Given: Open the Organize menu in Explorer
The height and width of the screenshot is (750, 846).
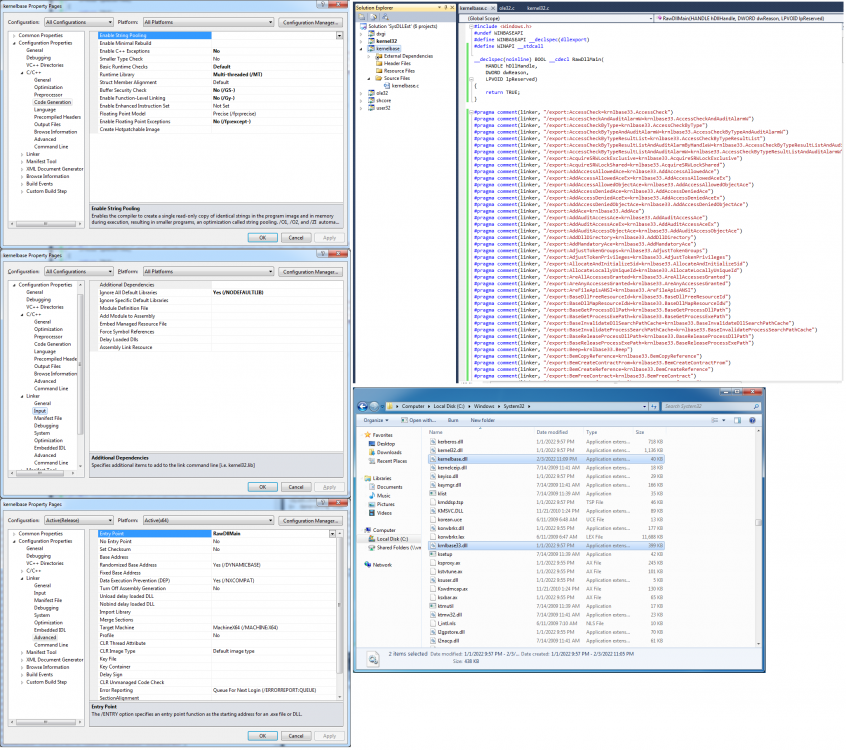Looking at the screenshot, I should tap(375, 420).
